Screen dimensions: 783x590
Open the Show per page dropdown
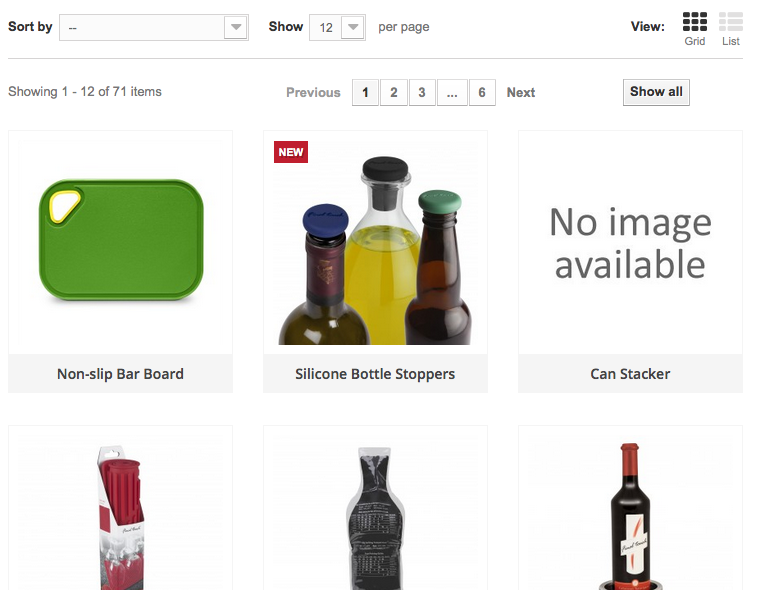337,27
